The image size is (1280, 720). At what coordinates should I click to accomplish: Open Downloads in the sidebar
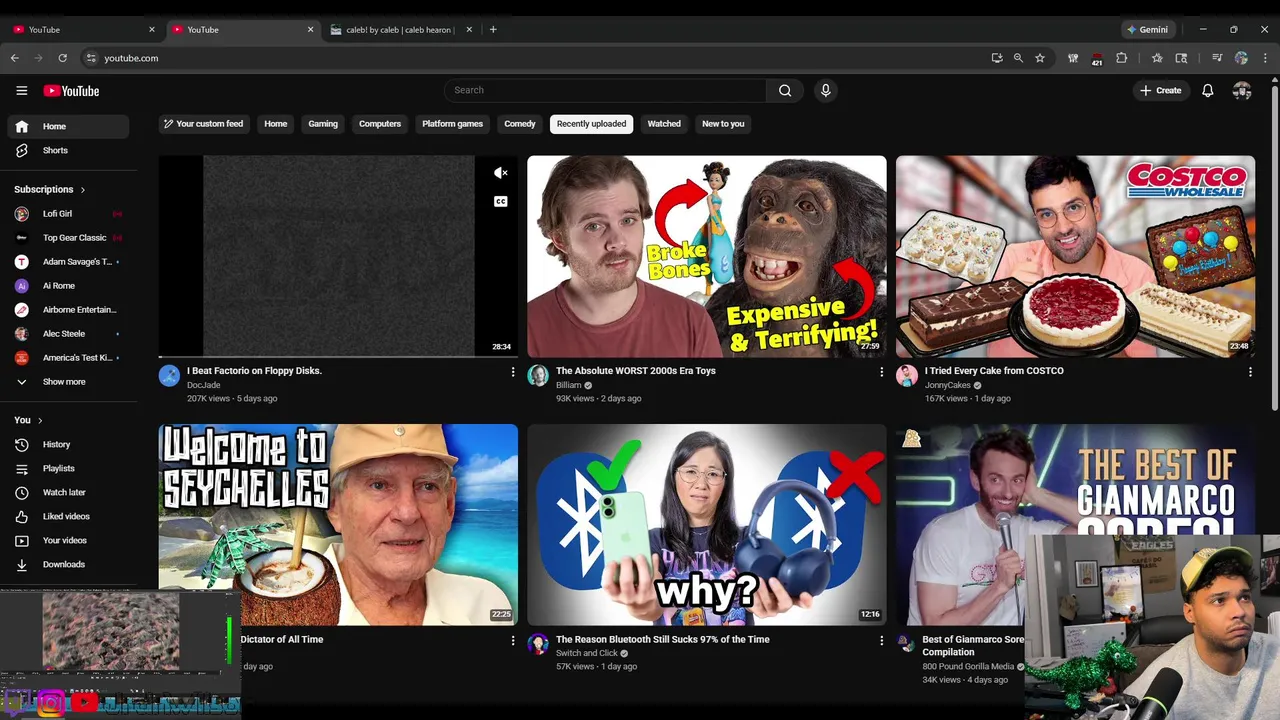pyautogui.click(x=68, y=564)
